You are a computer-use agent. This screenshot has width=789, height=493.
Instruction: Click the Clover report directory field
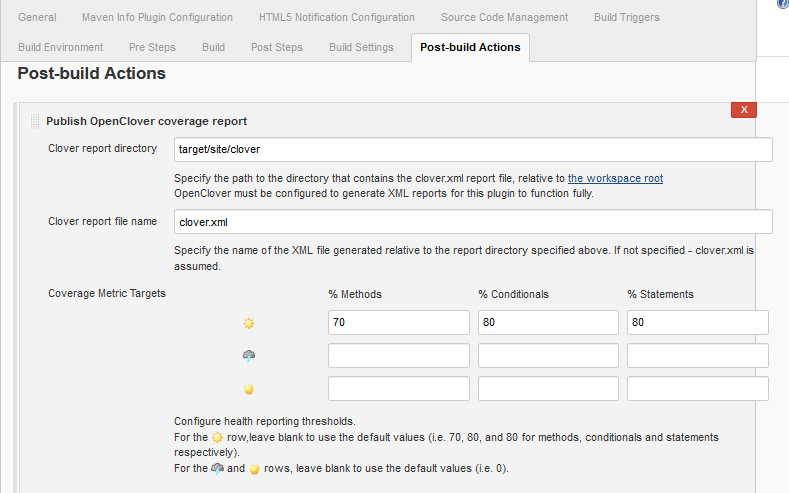tap(473, 149)
